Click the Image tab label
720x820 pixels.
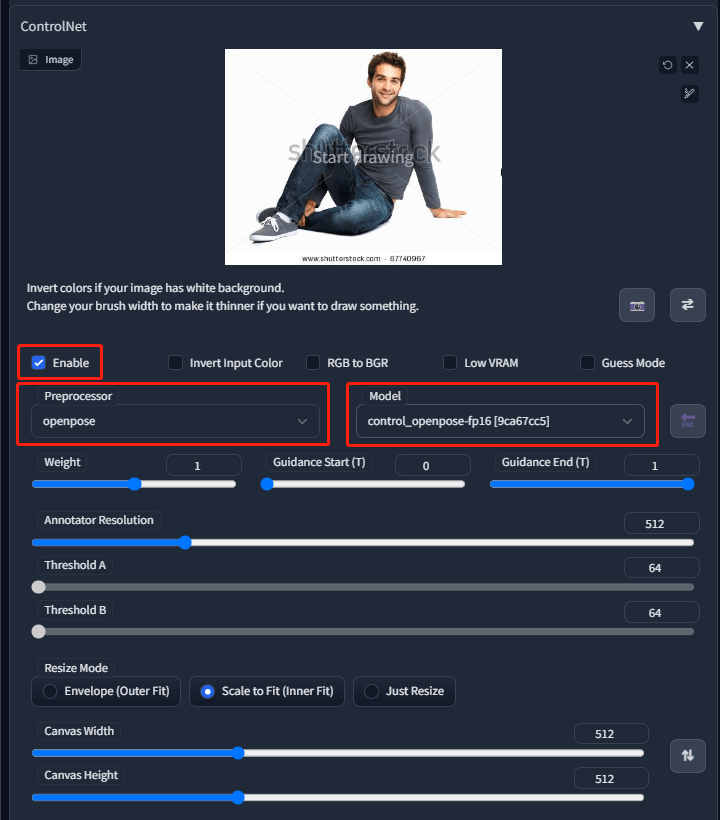coord(51,60)
